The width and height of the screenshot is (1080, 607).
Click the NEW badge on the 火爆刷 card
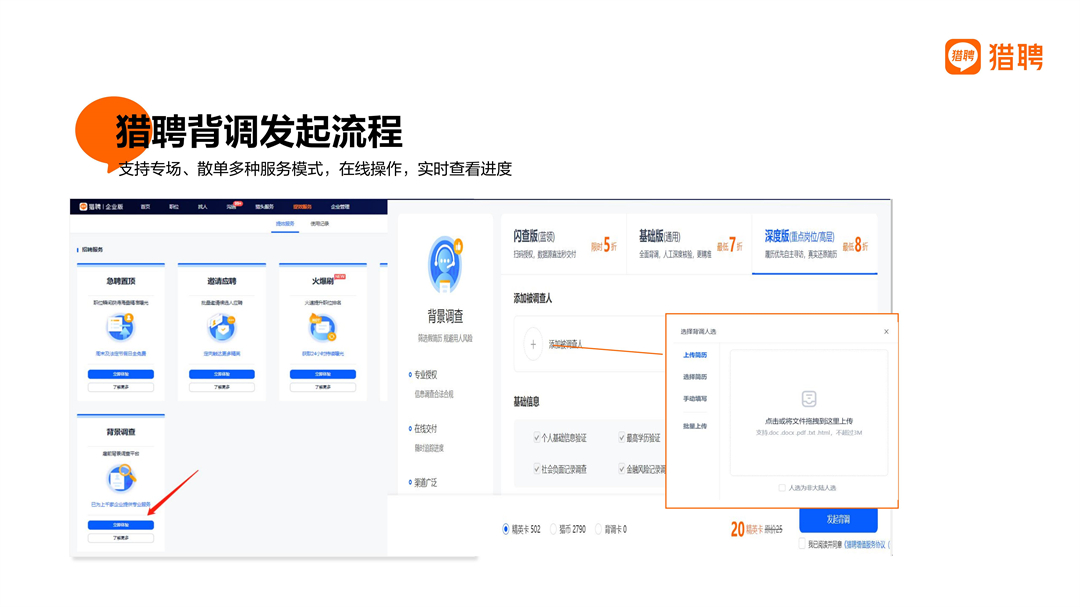(340, 276)
